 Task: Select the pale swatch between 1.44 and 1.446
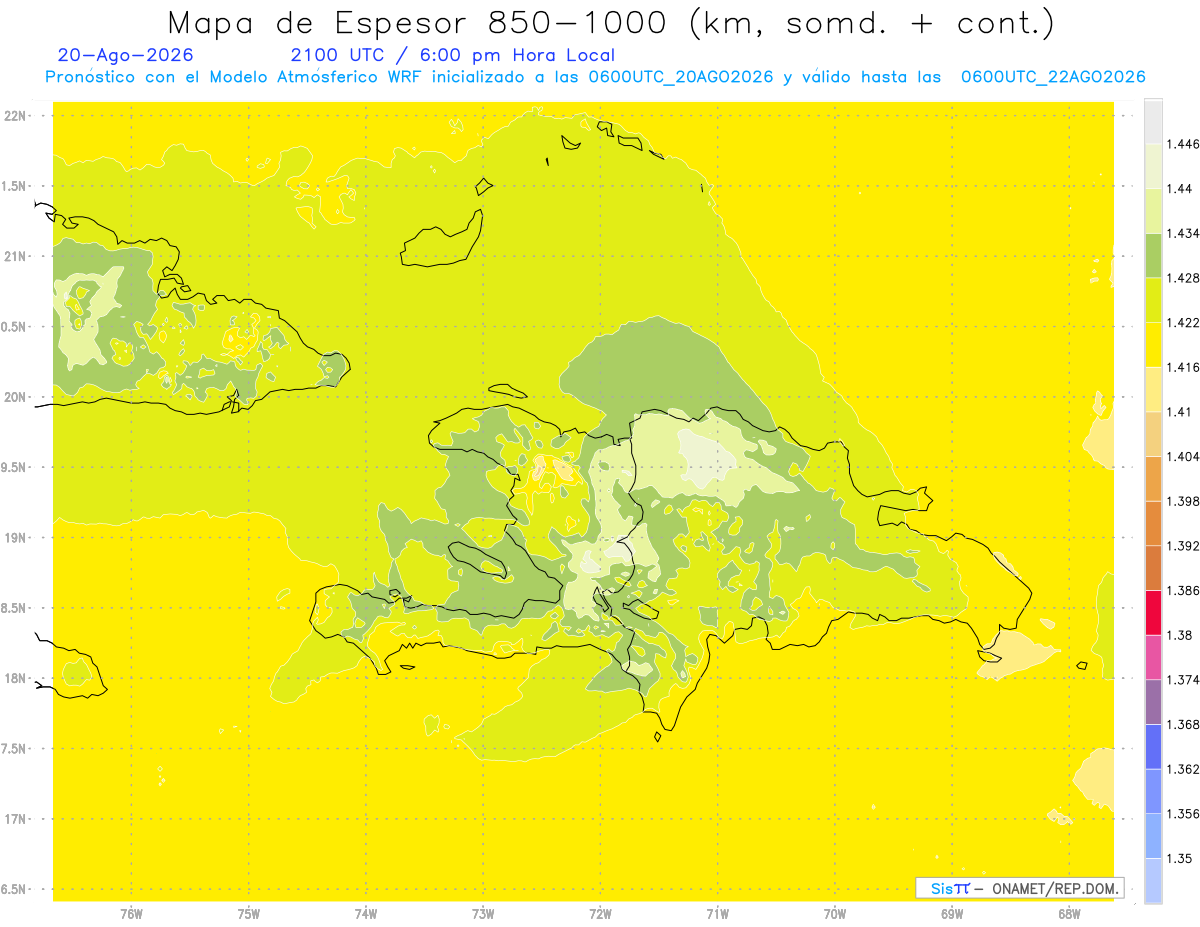tap(1153, 166)
